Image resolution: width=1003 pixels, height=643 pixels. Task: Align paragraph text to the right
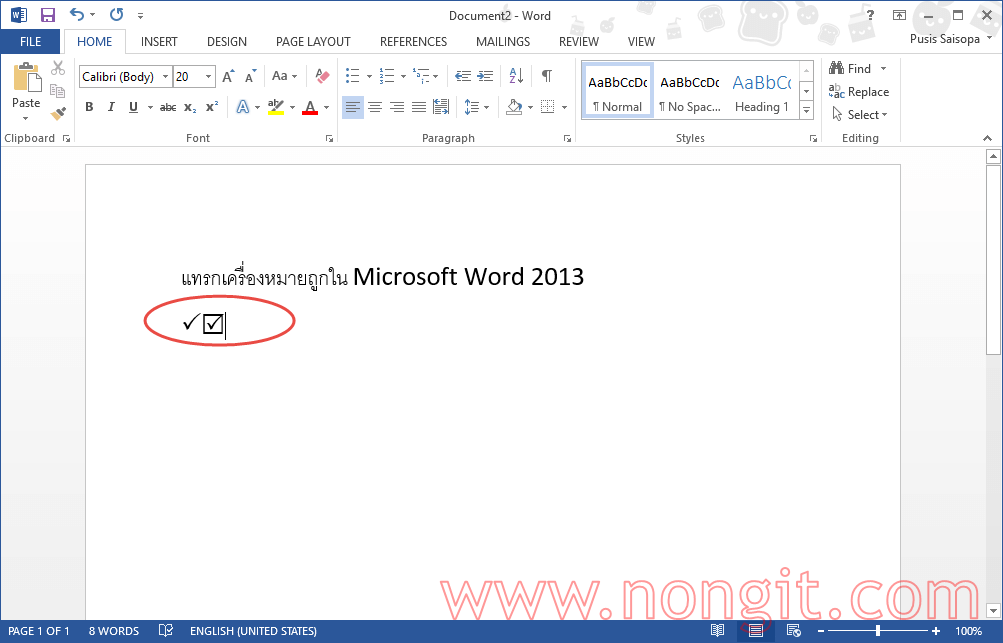point(397,107)
